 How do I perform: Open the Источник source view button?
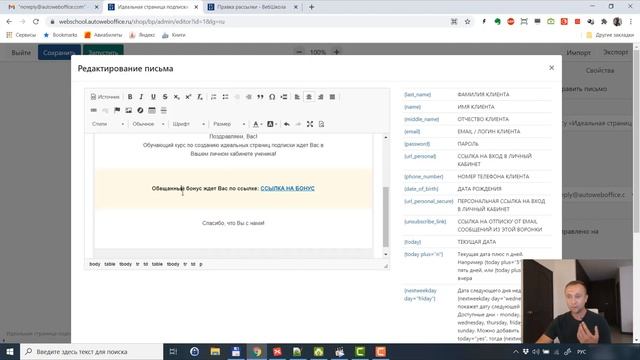pyautogui.click(x=105, y=97)
